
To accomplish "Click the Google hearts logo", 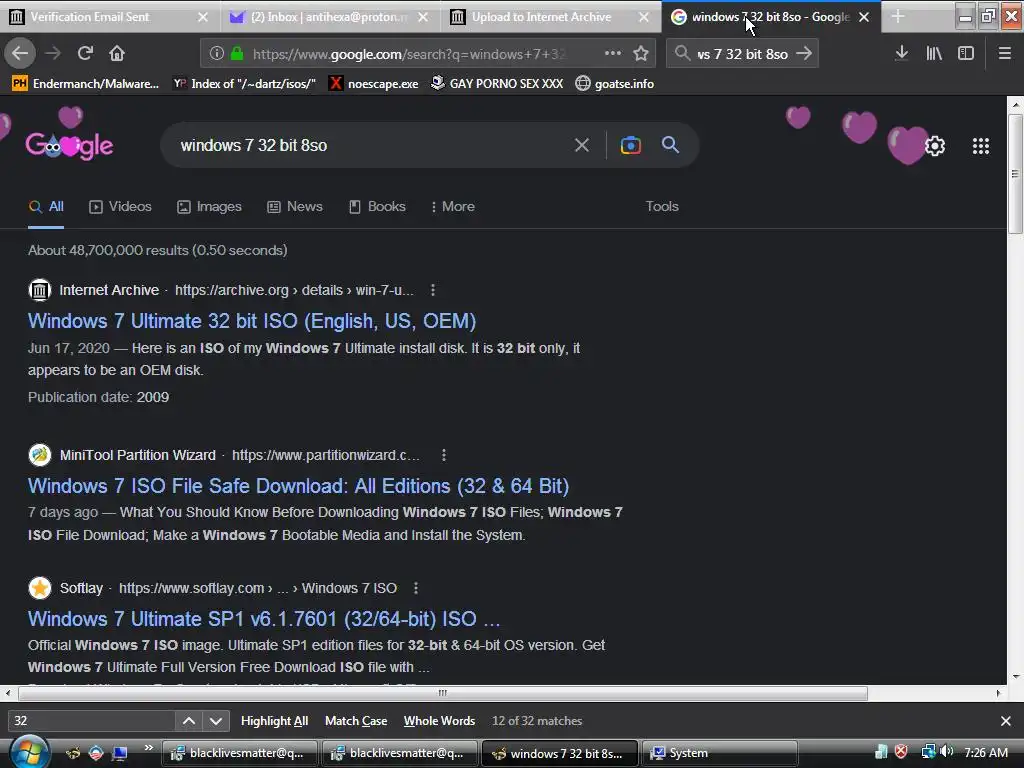I will [69, 146].
